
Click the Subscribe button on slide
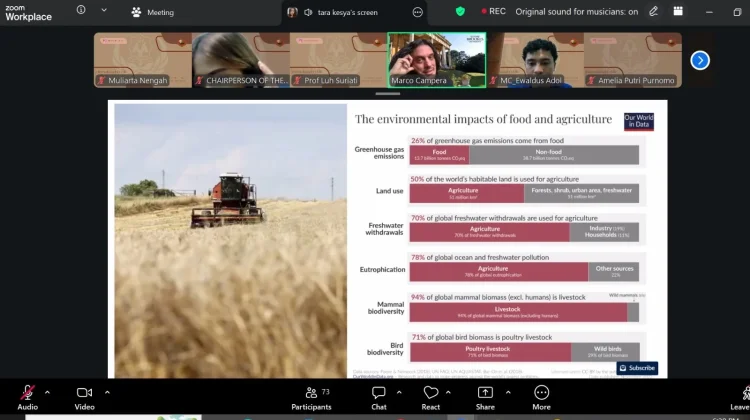pos(637,368)
